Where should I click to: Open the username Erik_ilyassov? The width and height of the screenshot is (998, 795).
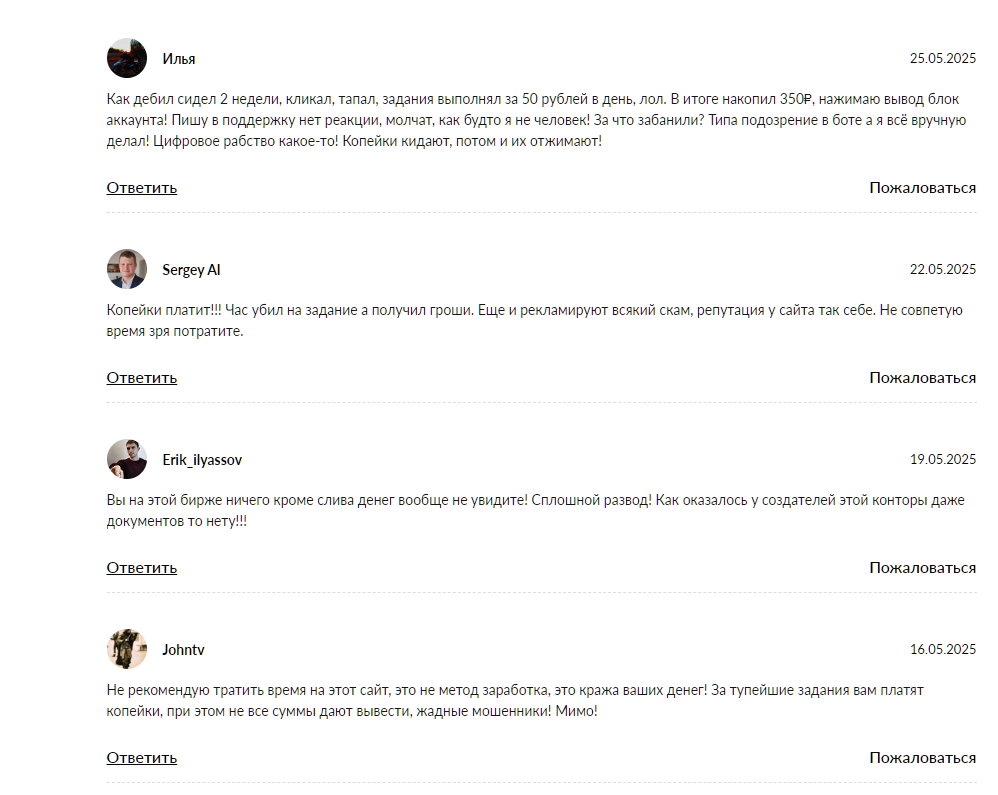[202, 460]
